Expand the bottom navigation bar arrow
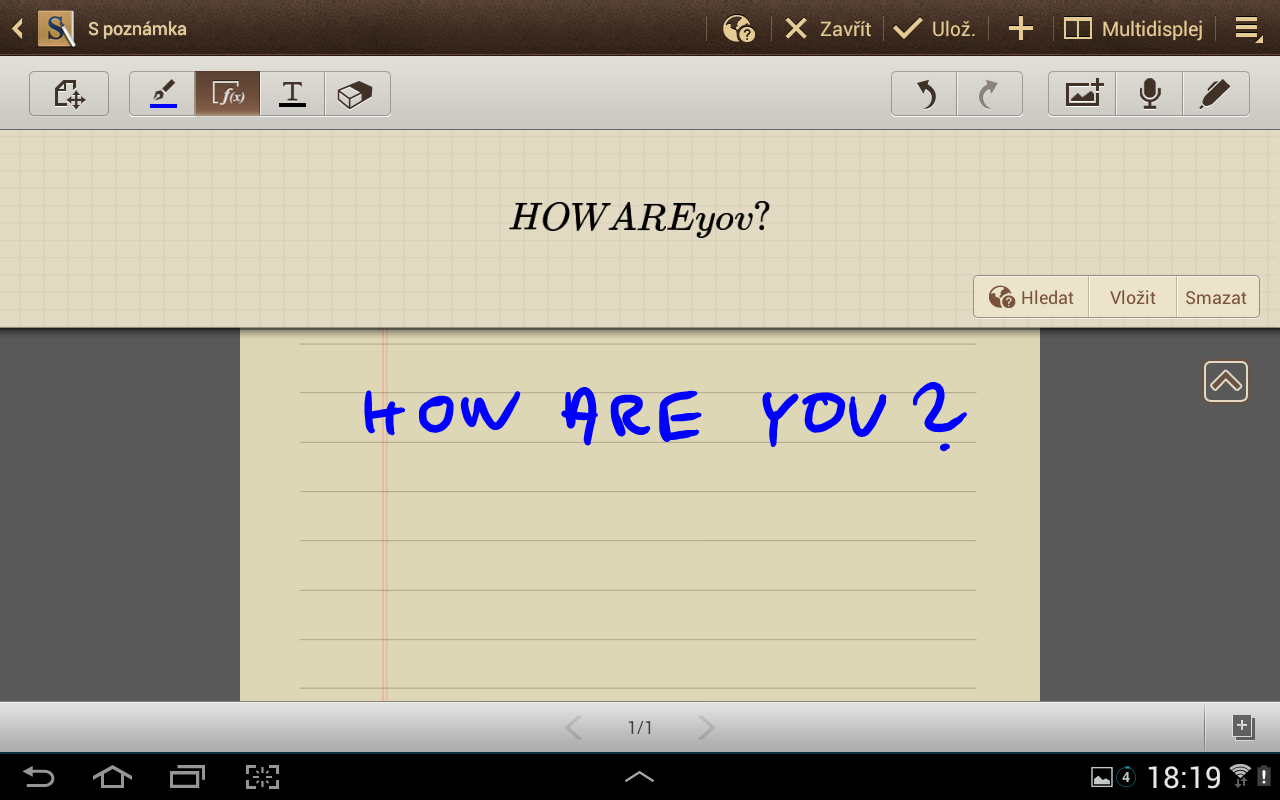Viewport: 1280px width, 800px height. pos(639,776)
